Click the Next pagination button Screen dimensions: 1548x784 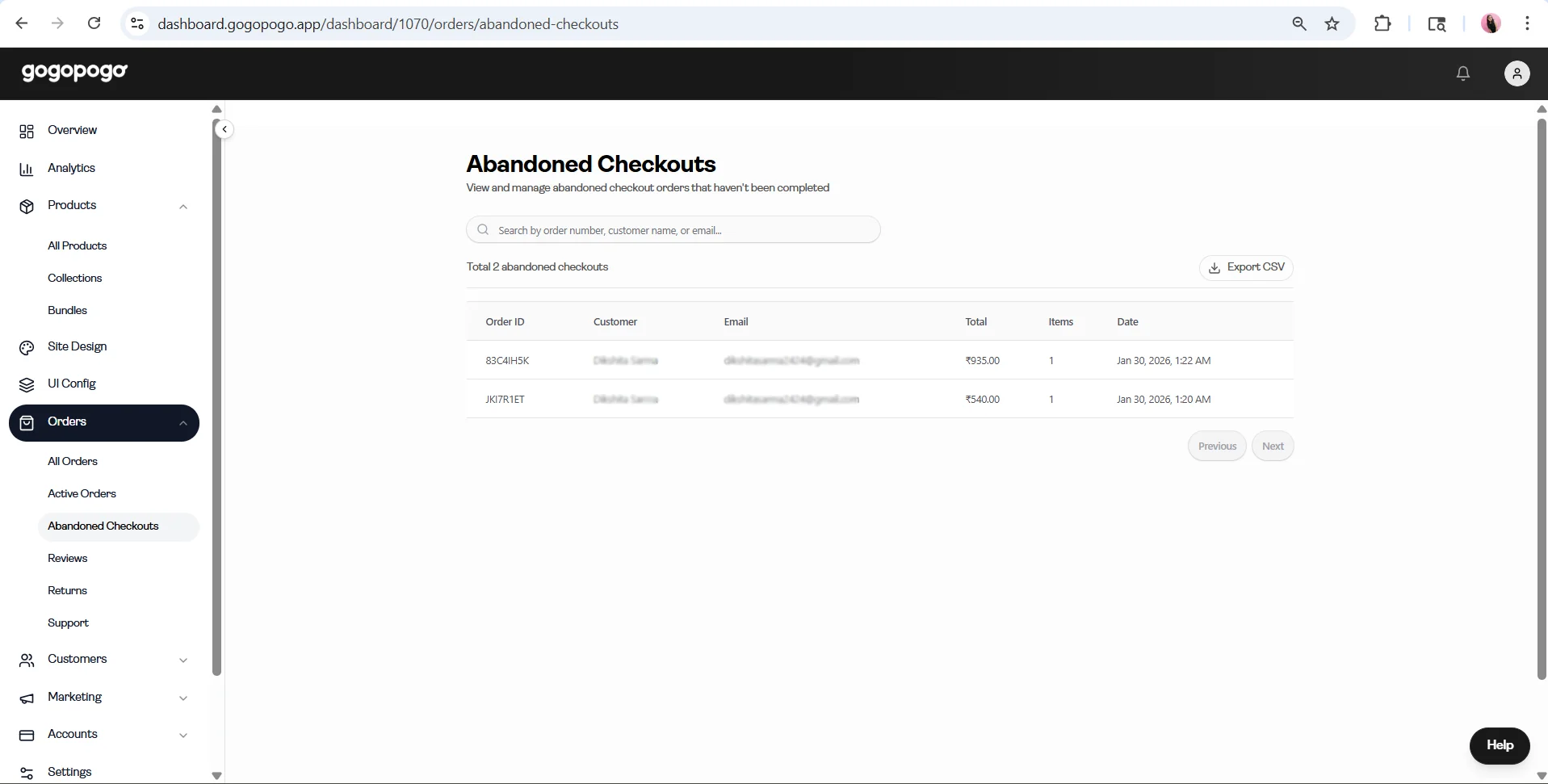[1273, 447]
